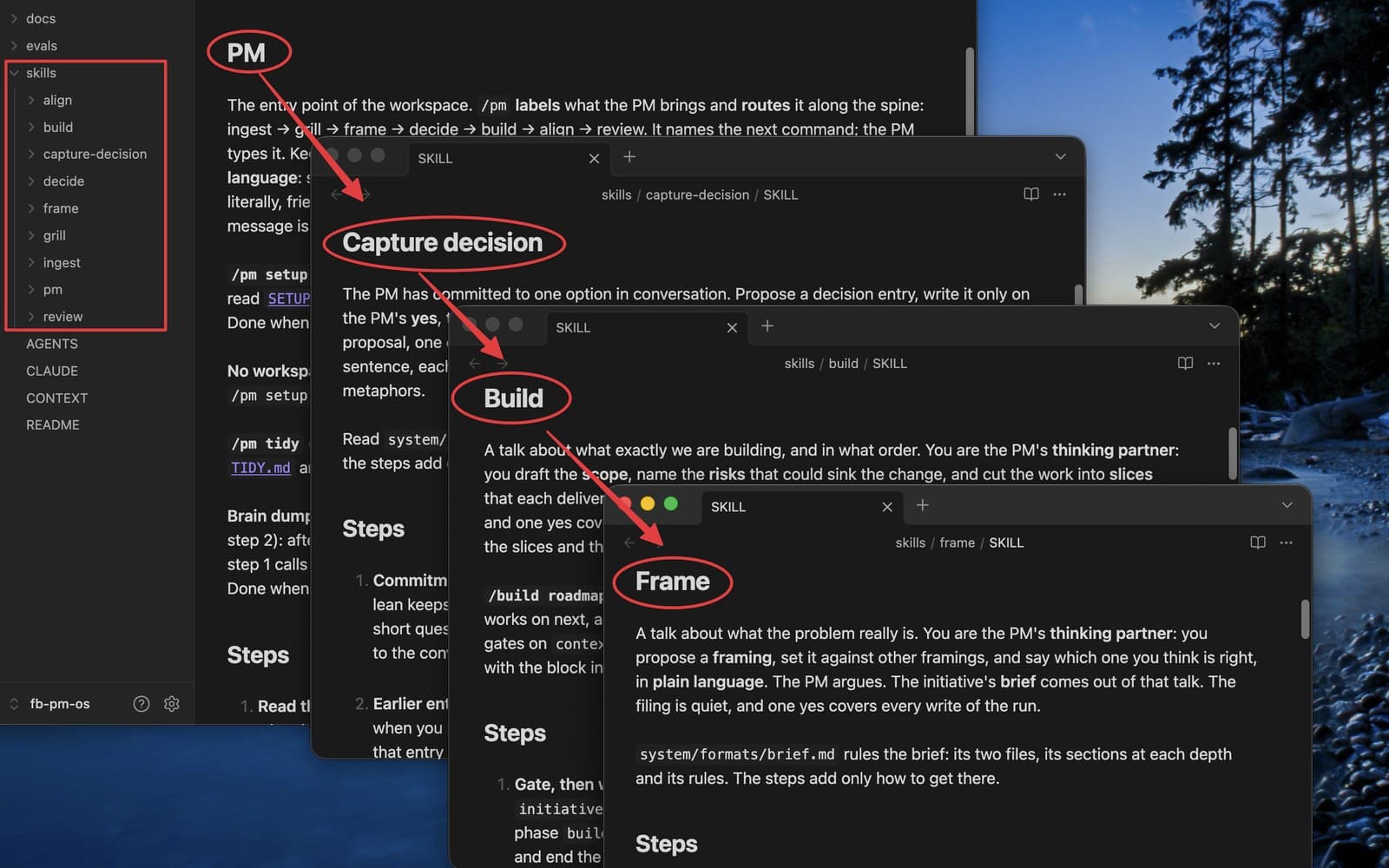Add new tab in build window

tap(767, 326)
